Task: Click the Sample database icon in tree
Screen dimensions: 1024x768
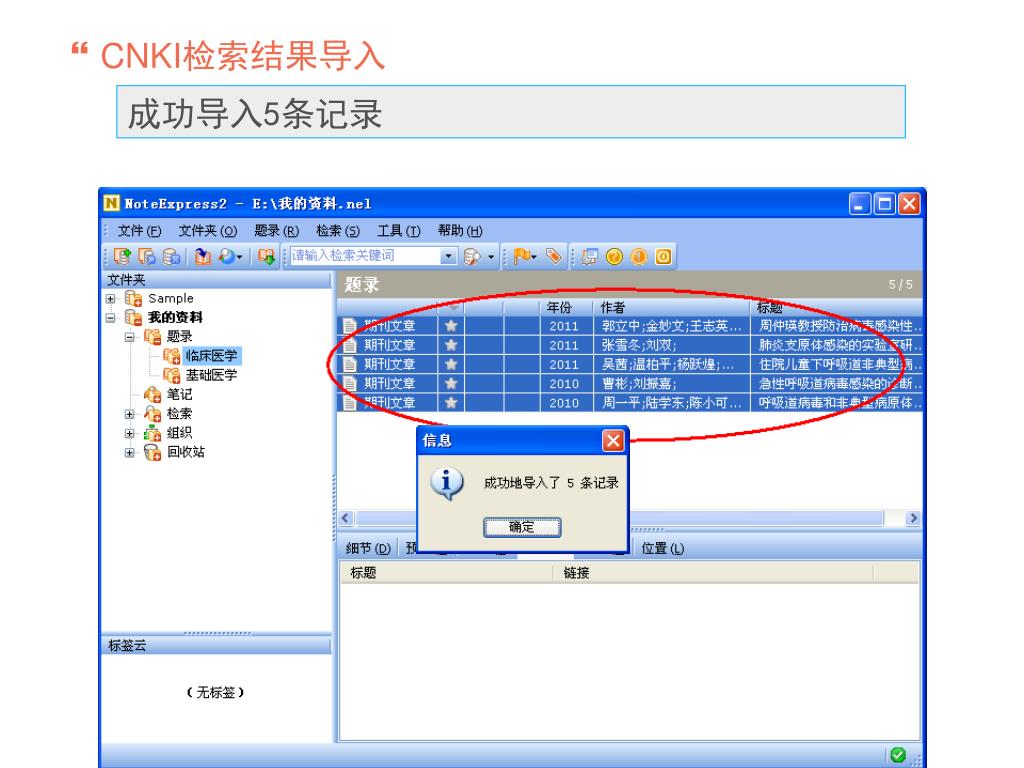Action: (133, 298)
